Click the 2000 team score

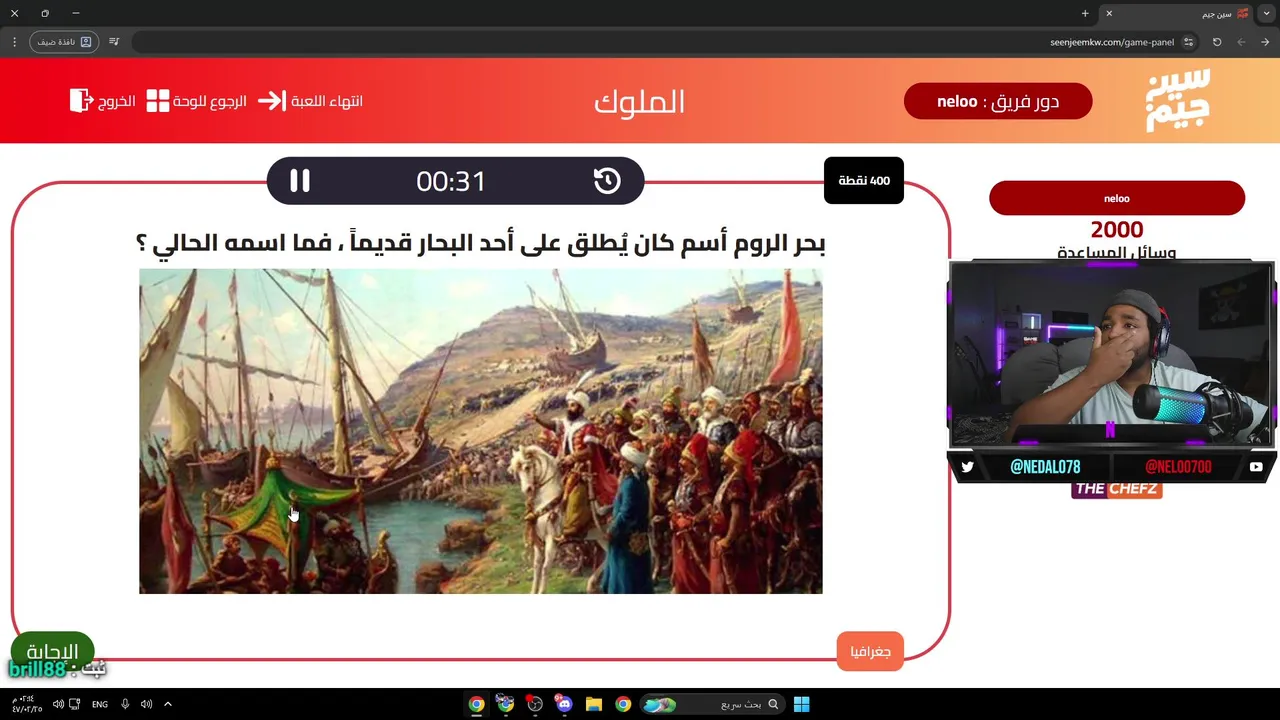point(1117,229)
